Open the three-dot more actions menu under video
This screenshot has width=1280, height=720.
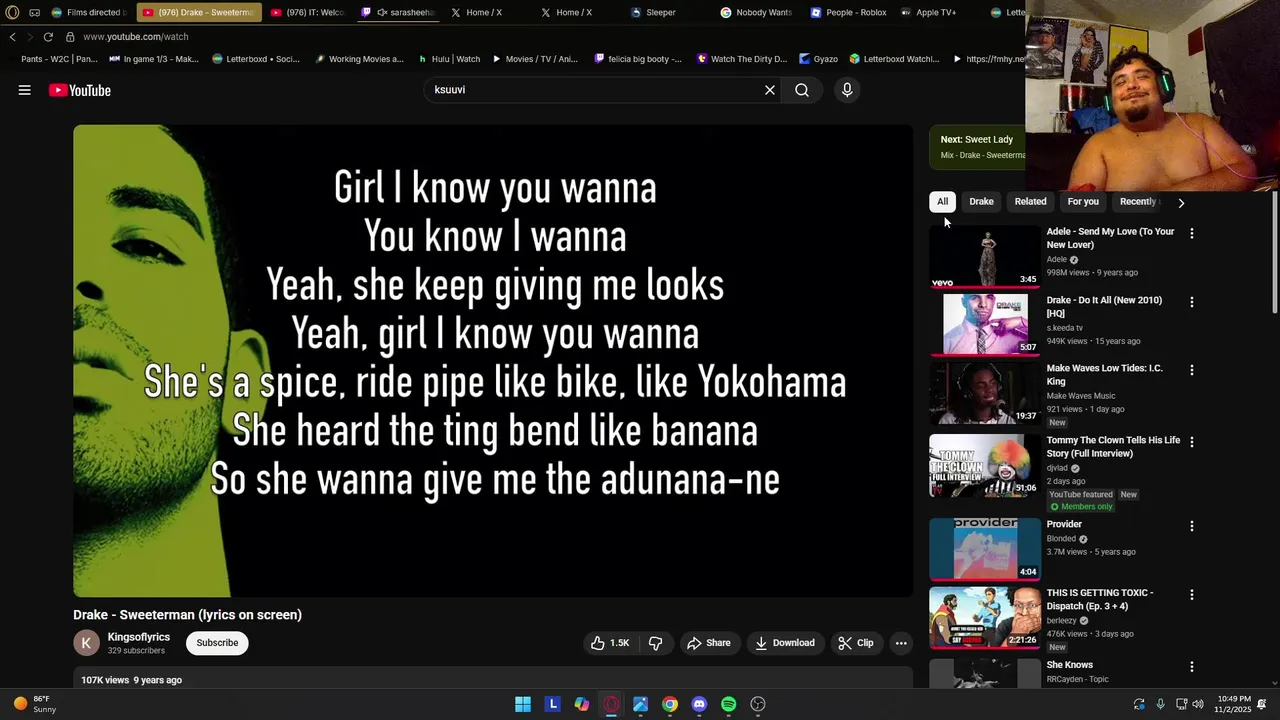click(901, 643)
